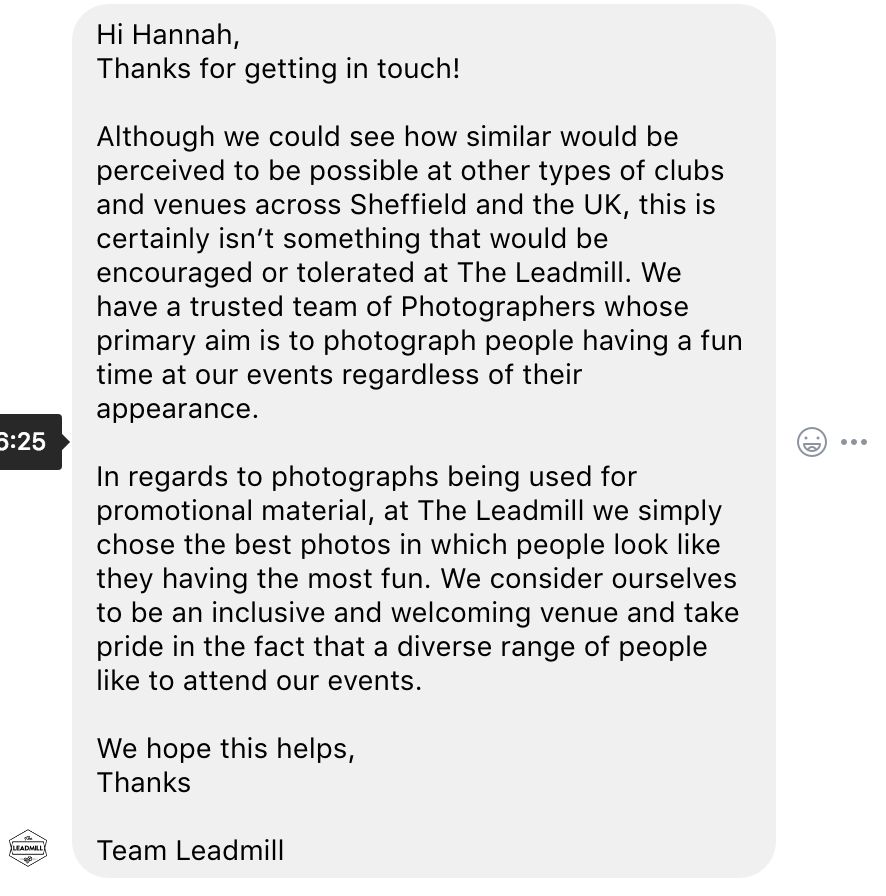The image size is (886, 896).
Task: Open the emoji reaction picker
Action: click(x=812, y=442)
